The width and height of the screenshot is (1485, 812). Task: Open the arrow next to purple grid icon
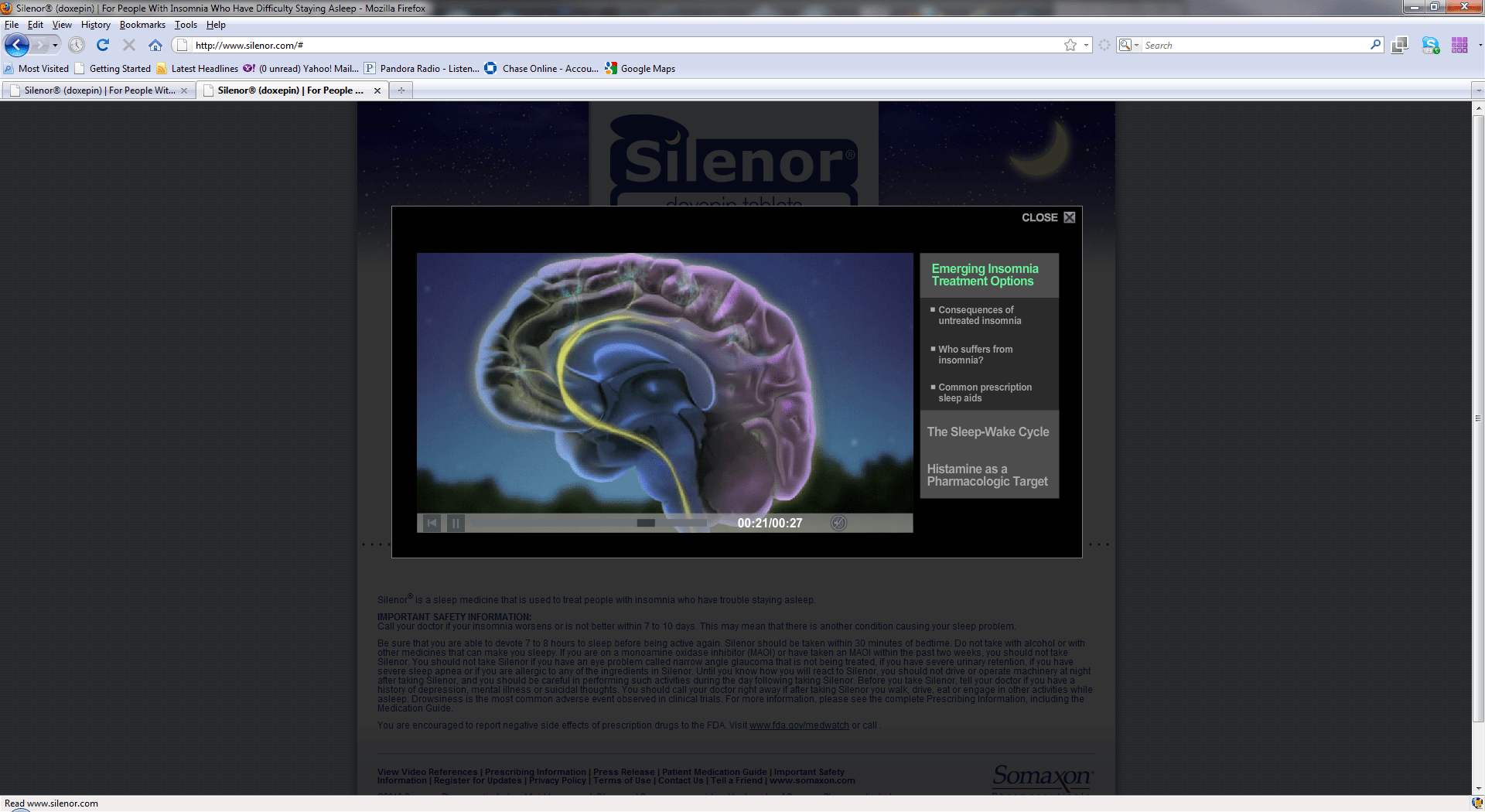(x=1480, y=46)
